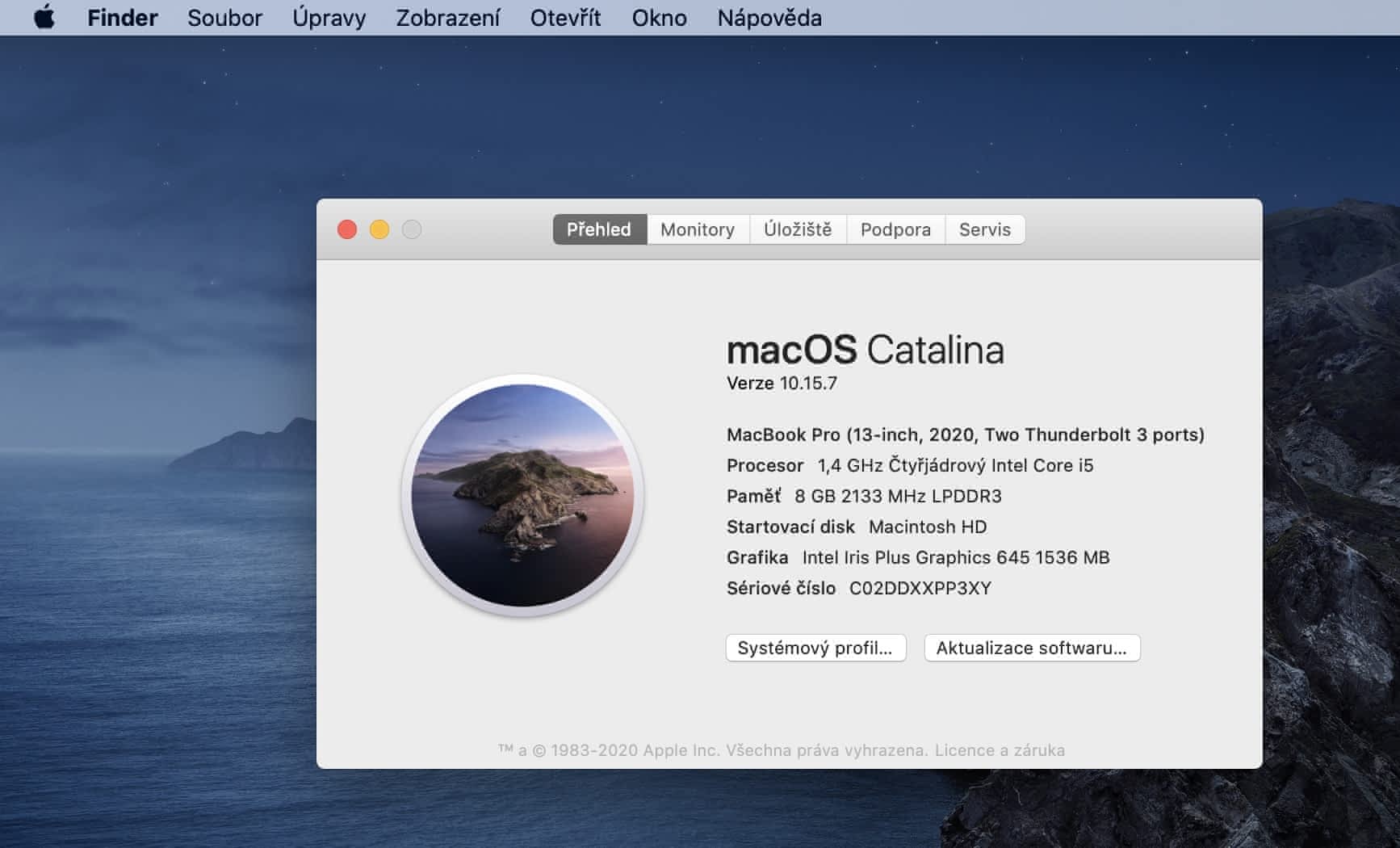
Task: Click the MacBook Pro model name line
Action: (x=966, y=434)
